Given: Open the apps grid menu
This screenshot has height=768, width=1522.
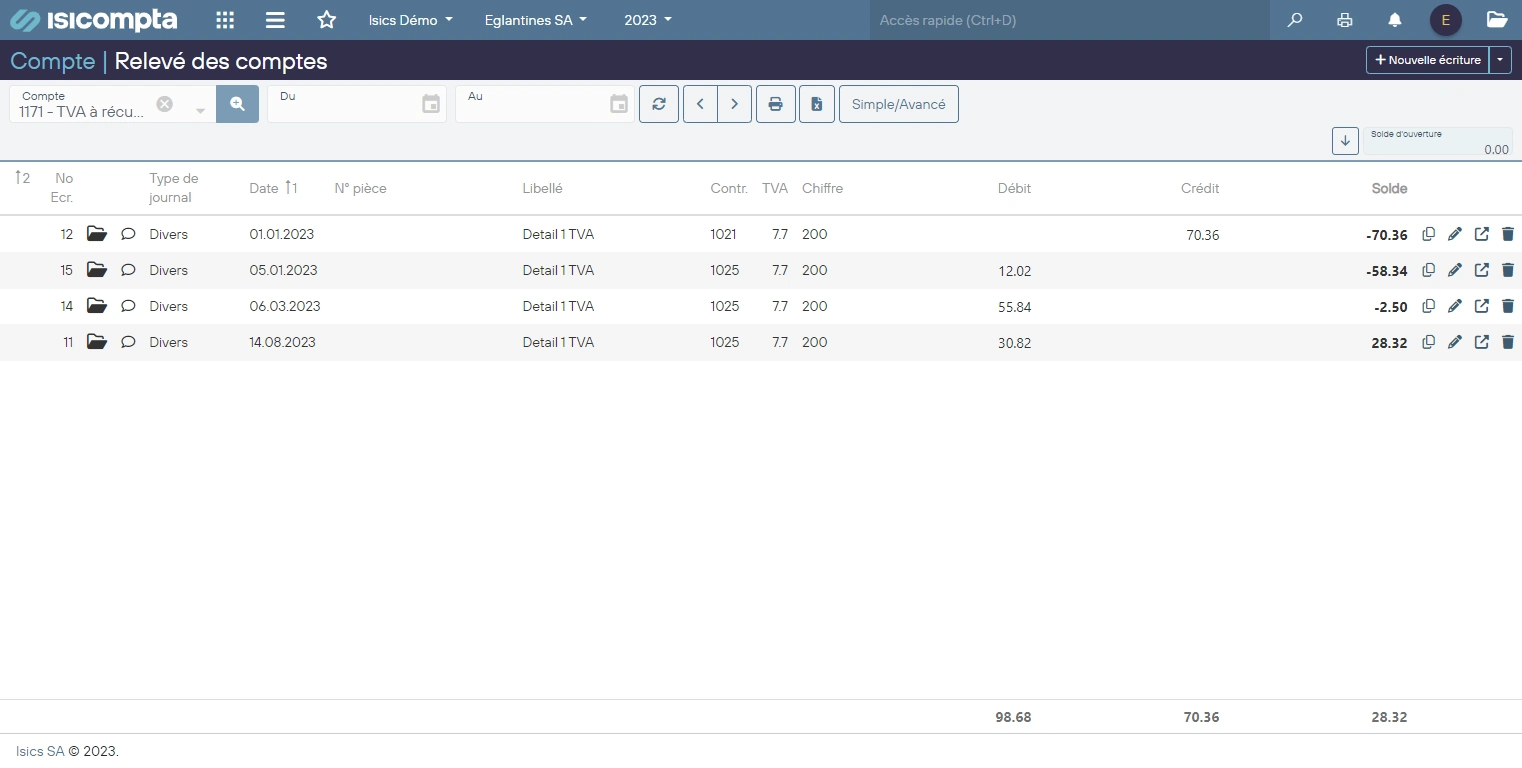Looking at the screenshot, I should 225,20.
